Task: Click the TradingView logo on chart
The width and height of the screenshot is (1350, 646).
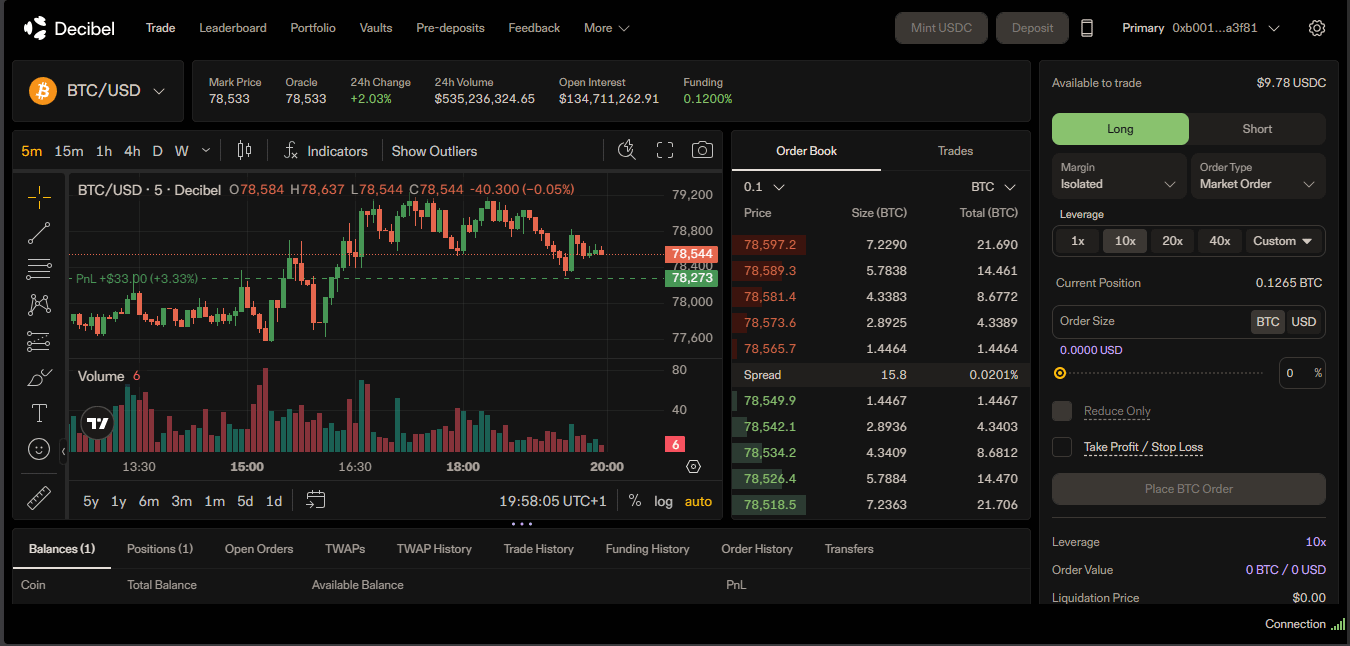Action: tap(97, 424)
